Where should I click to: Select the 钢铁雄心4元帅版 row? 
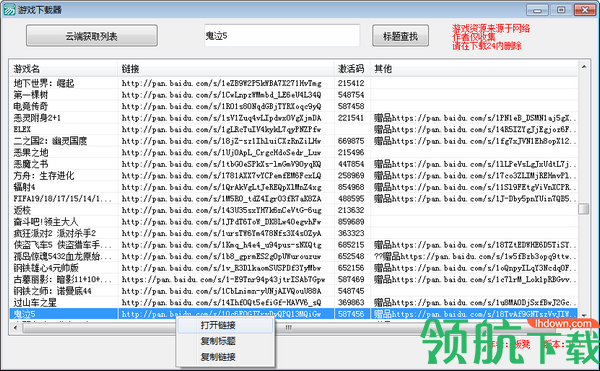pos(293,268)
